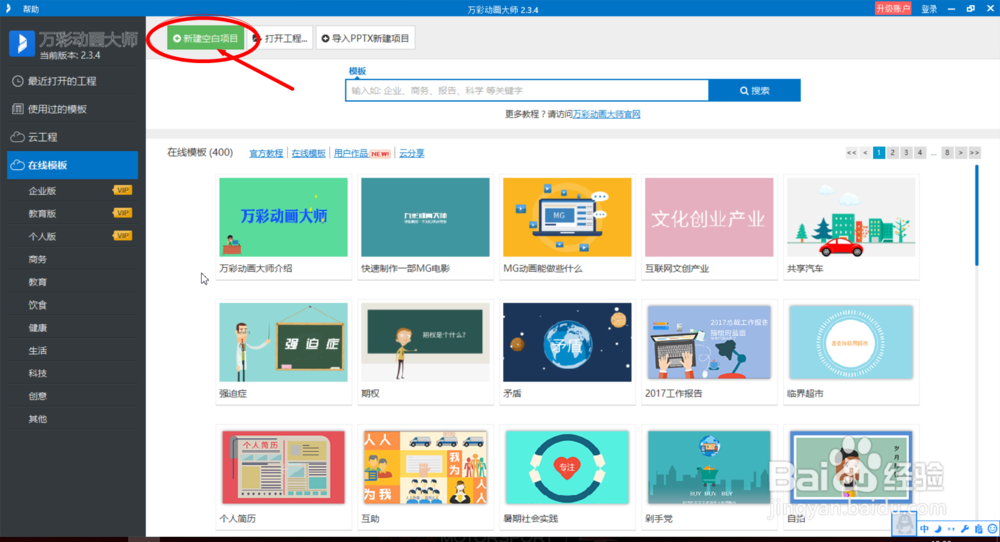Switch to the 用户作品 tab
Viewport: 1000px width, 542px height.
click(351, 153)
